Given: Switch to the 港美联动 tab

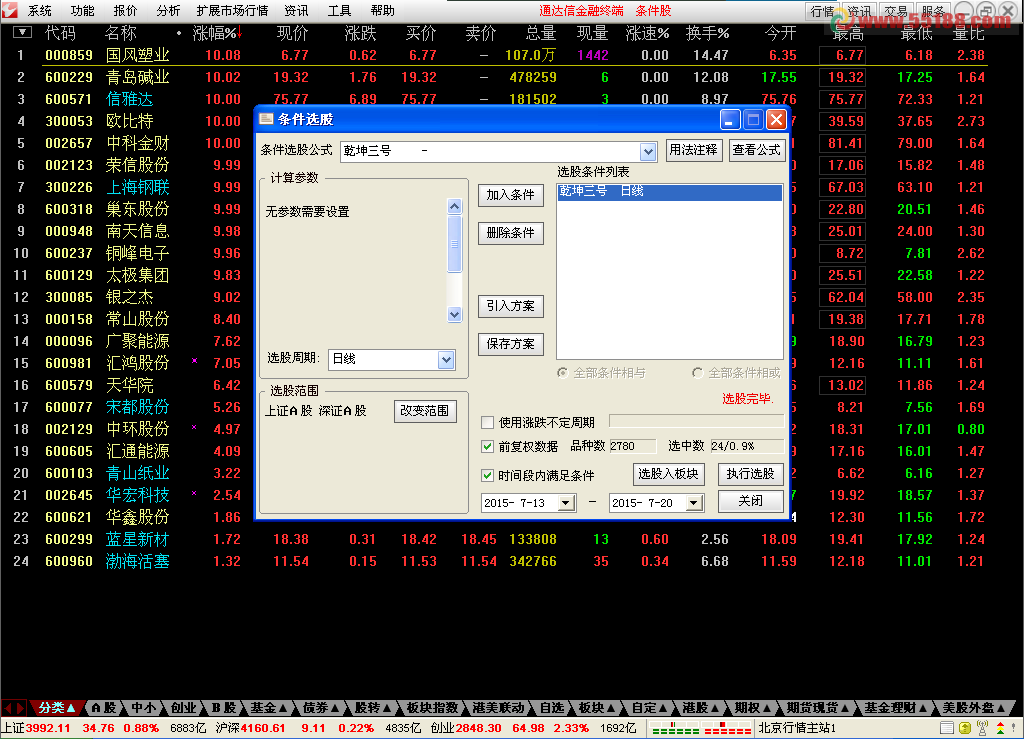Looking at the screenshot, I should click(498, 708).
